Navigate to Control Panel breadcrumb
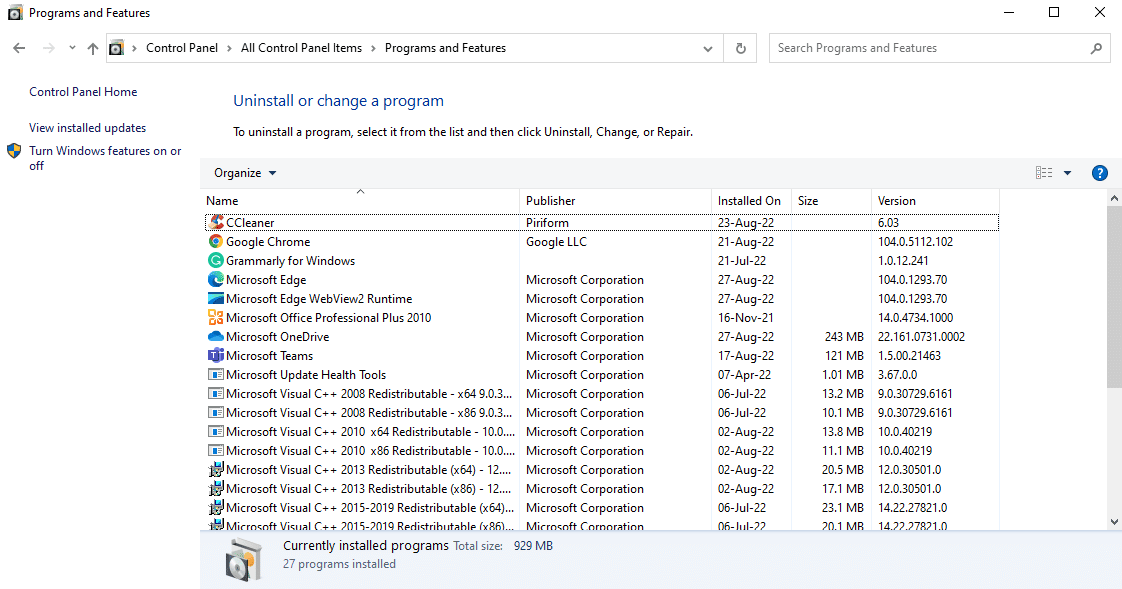The width and height of the screenshot is (1122, 589). (x=182, y=48)
